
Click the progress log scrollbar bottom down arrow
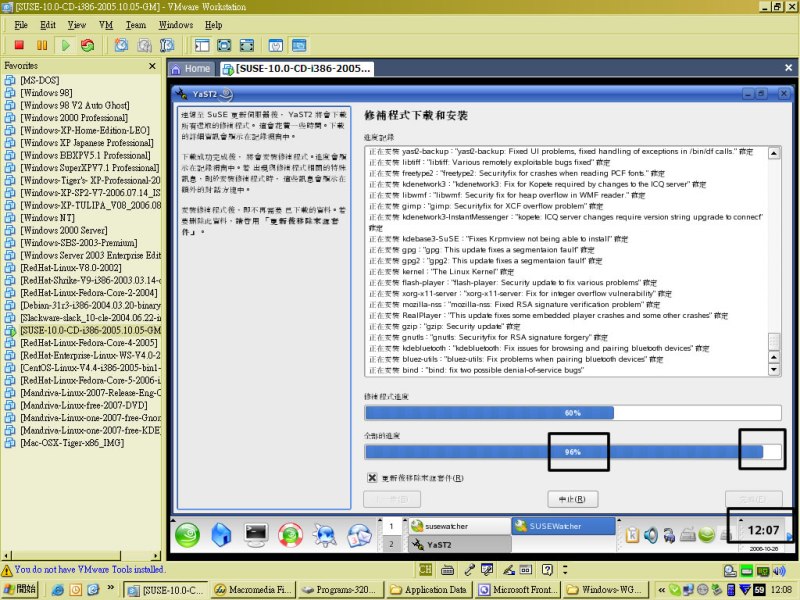(x=774, y=369)
